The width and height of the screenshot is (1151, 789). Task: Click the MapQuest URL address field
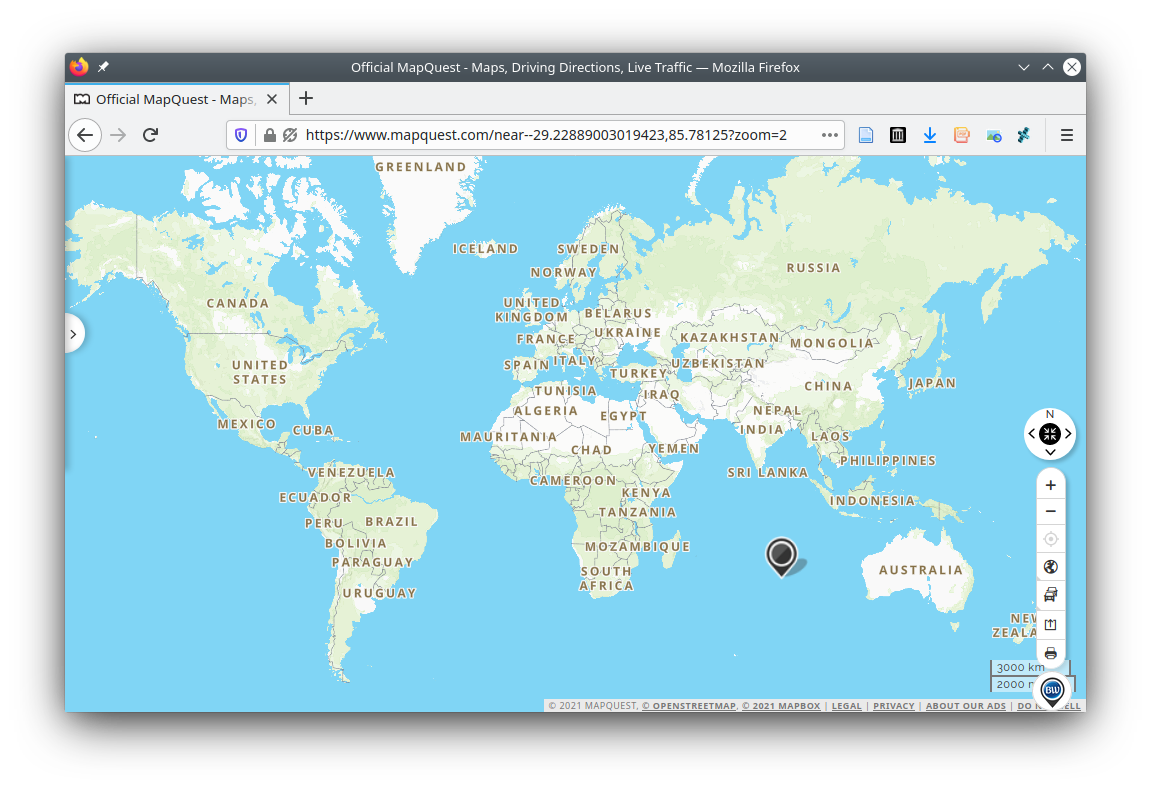click(546, 135)
